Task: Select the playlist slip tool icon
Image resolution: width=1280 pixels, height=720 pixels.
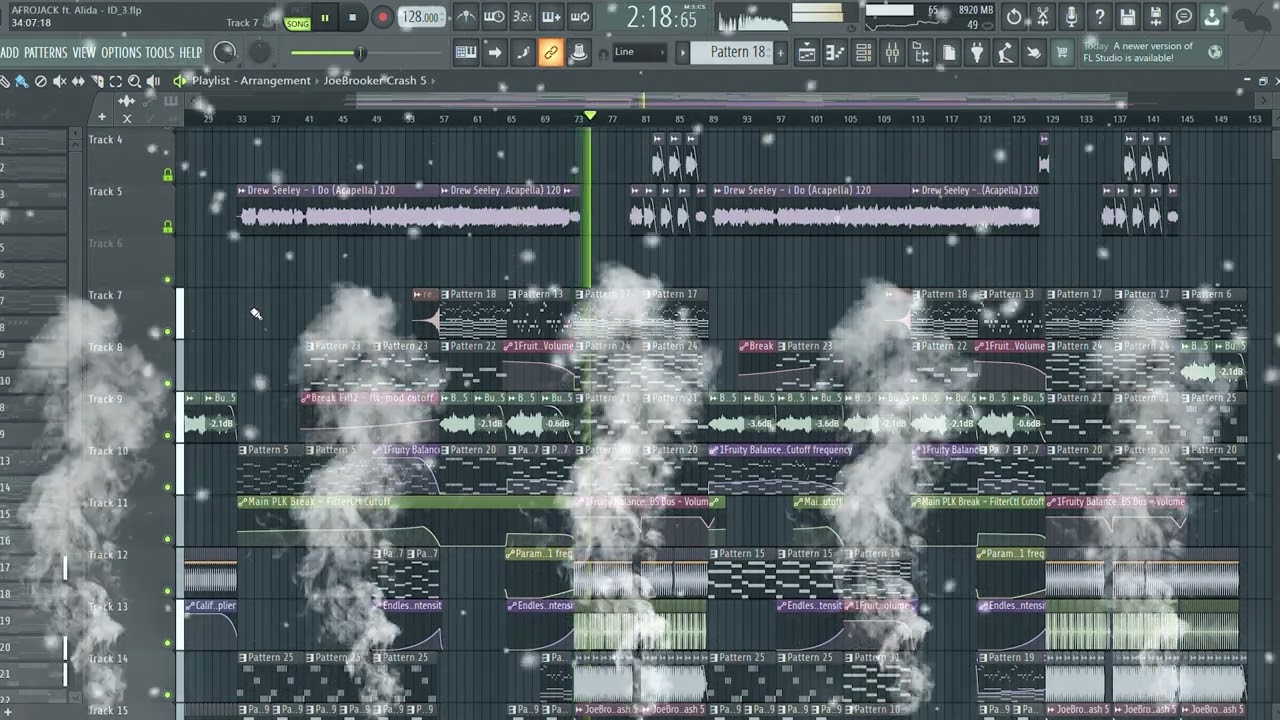Action: 78,81
